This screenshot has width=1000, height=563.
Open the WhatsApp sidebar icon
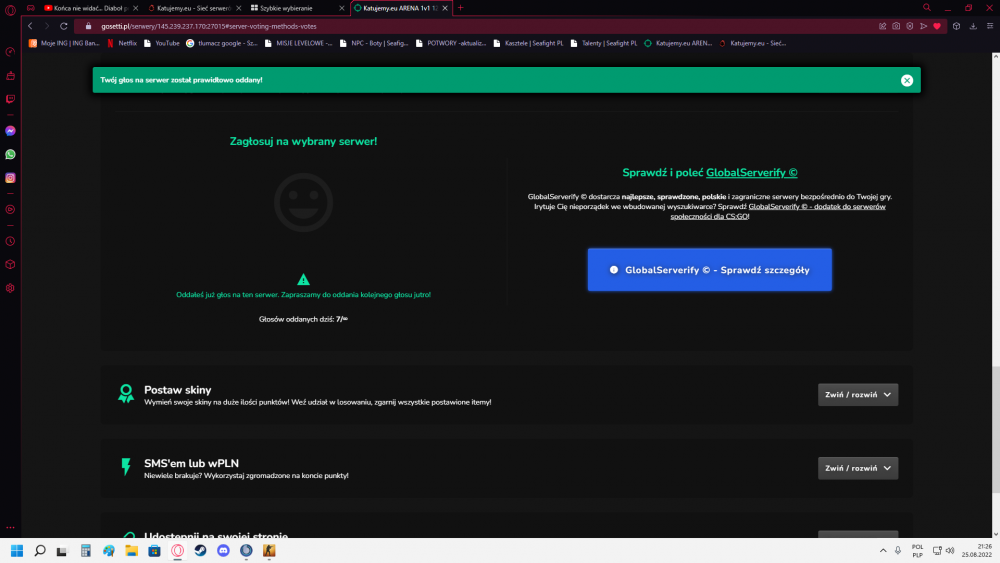pos(10,154)
